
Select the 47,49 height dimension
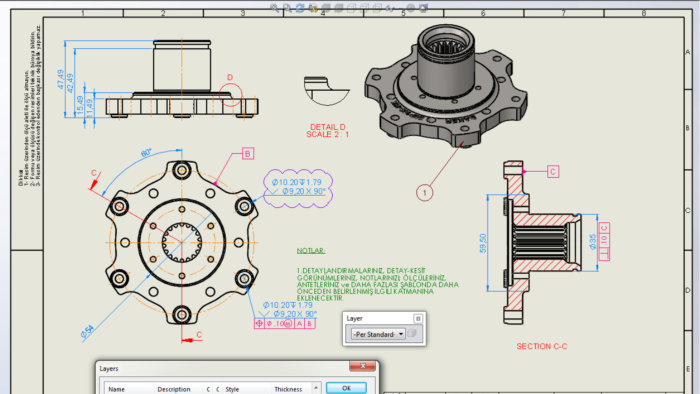61,79
